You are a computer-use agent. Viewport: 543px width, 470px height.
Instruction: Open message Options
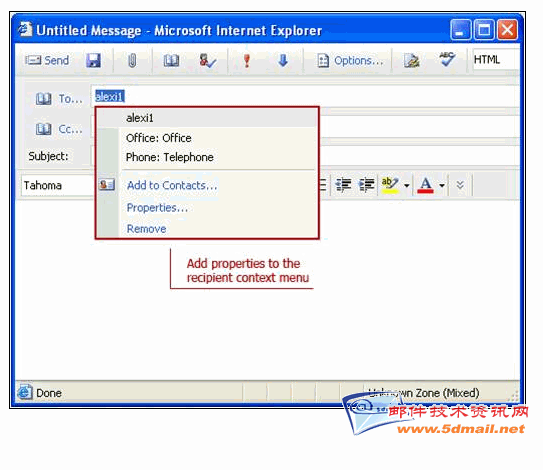[x=350, y=61]
